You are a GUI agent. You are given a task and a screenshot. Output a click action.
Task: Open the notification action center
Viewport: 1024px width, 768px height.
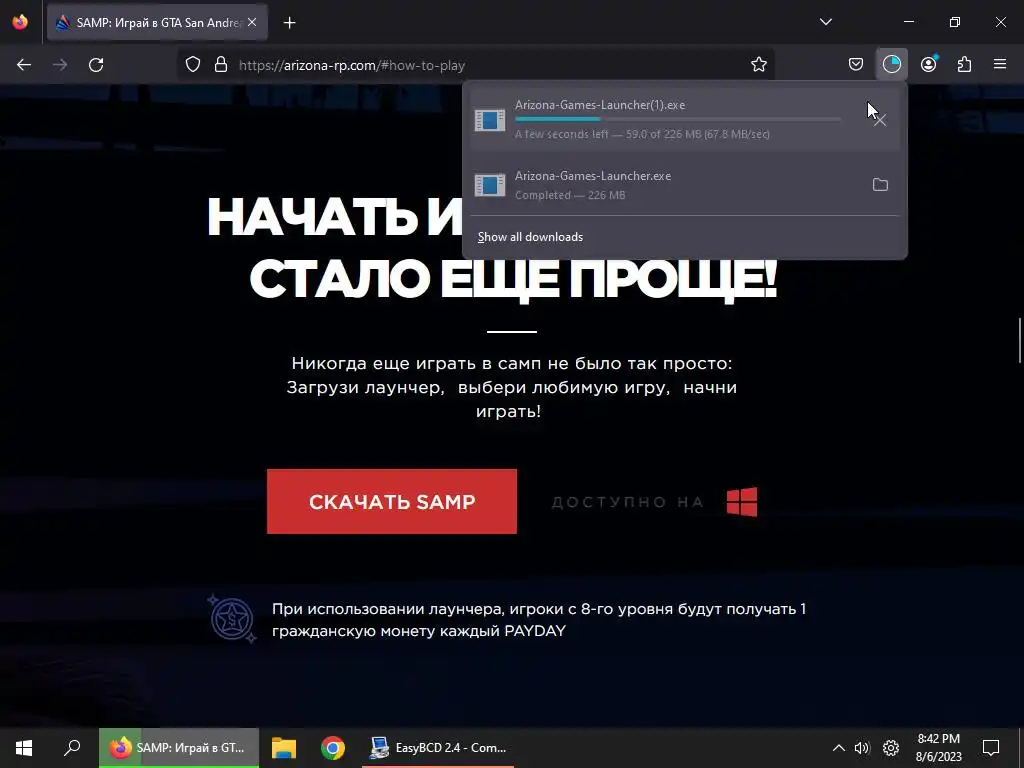[991, 748]
